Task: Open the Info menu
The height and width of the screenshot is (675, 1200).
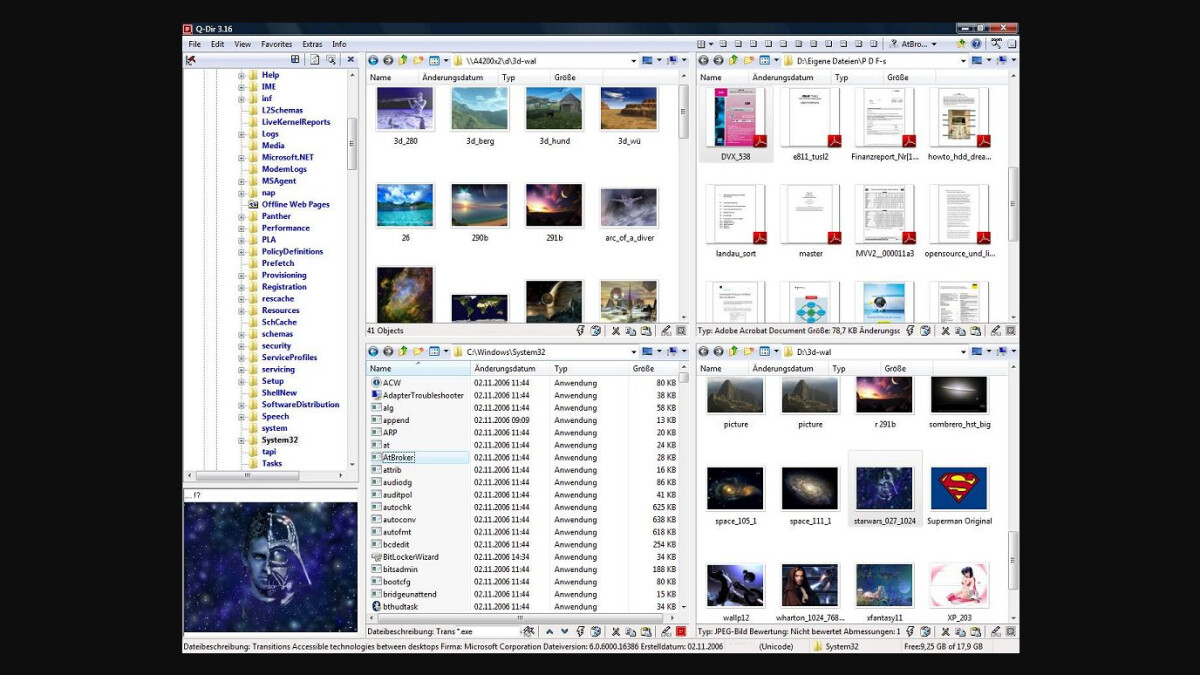Action: coord(340,44)
